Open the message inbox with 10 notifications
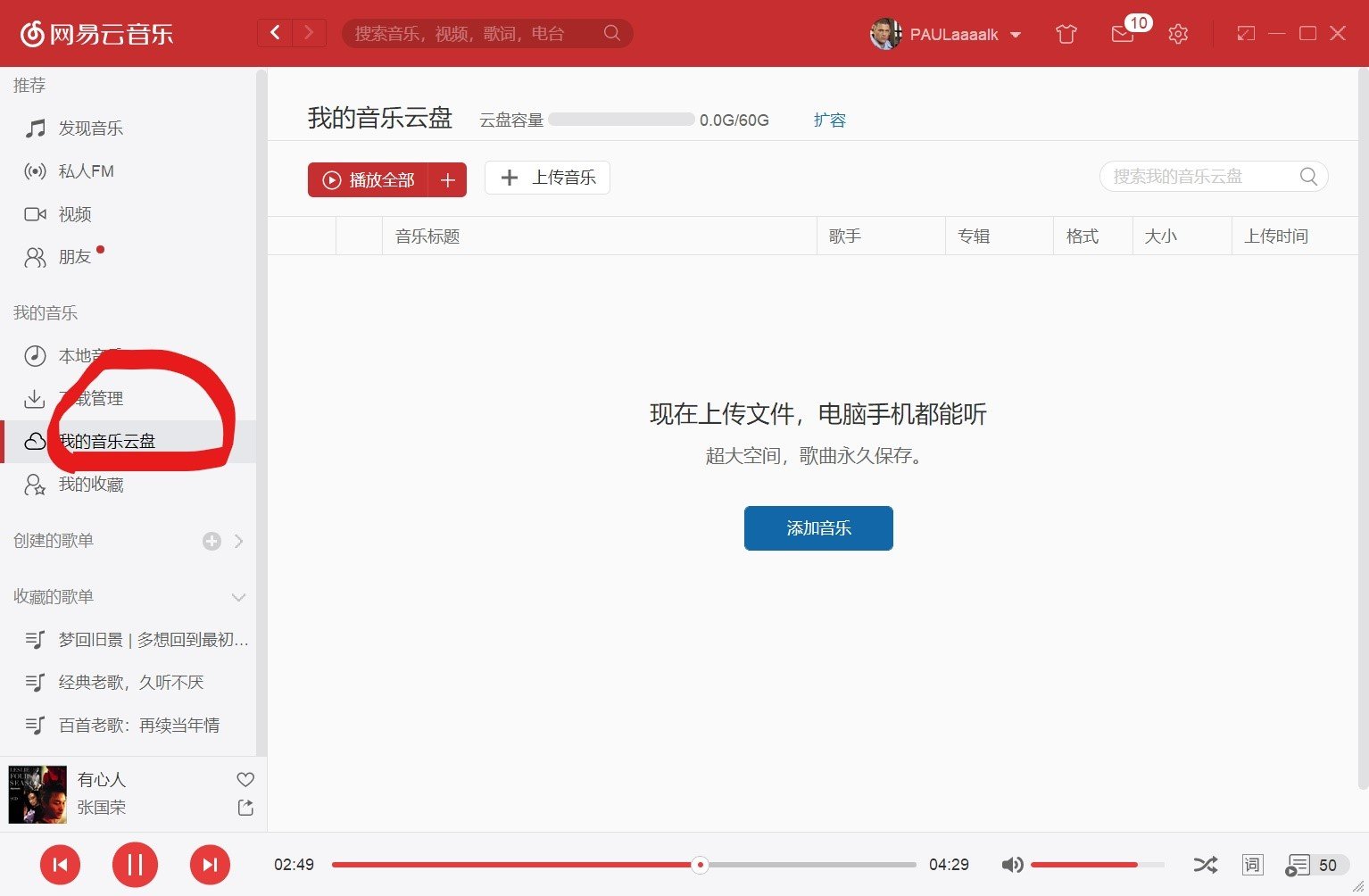 (1122, 33)
